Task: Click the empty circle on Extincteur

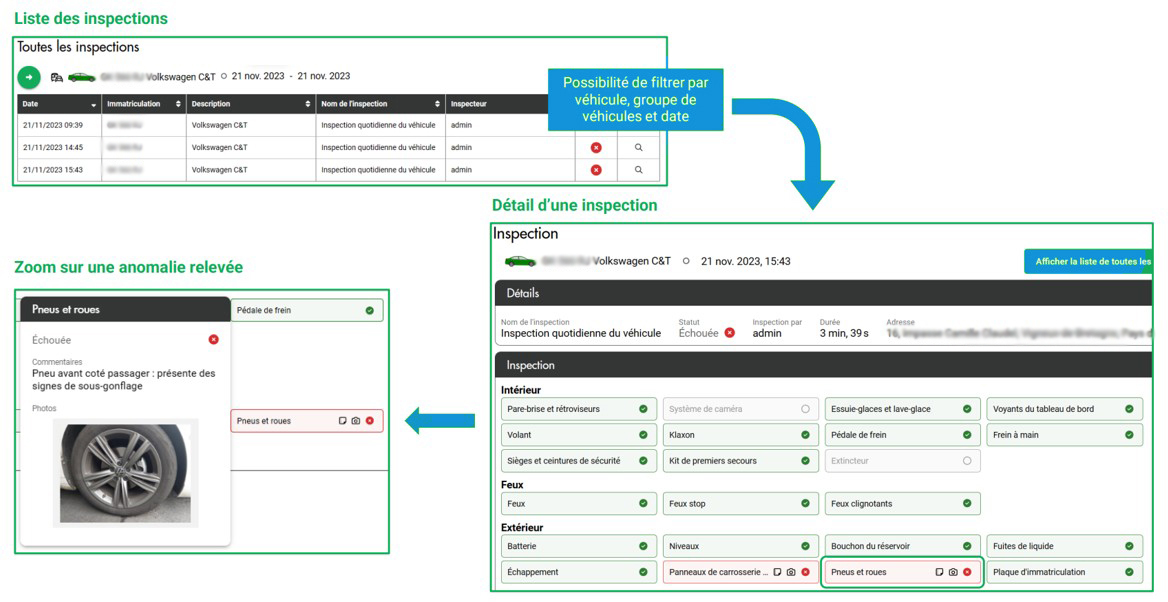Action: pyautogui.click(x=967, y=461)
